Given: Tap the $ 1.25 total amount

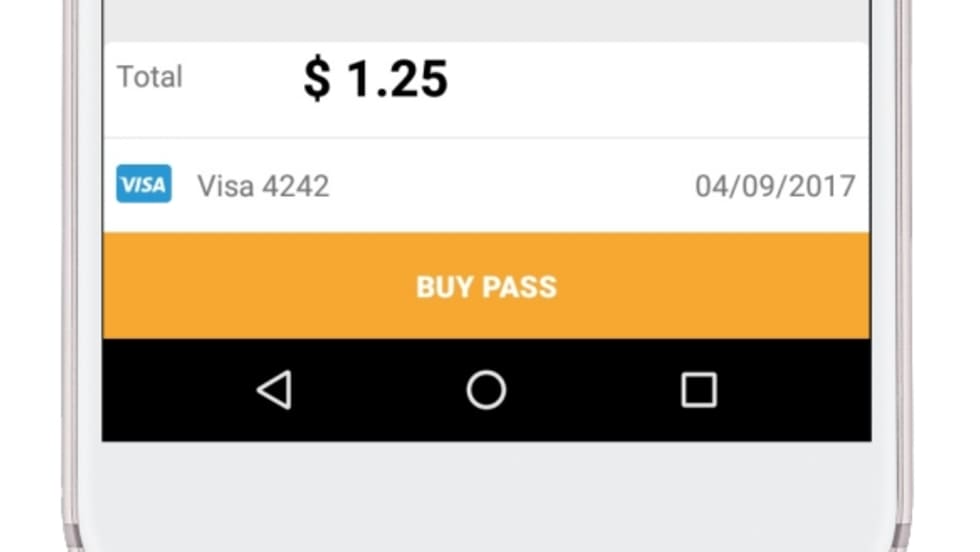Looking at the screenshot, I should (376, 79).
